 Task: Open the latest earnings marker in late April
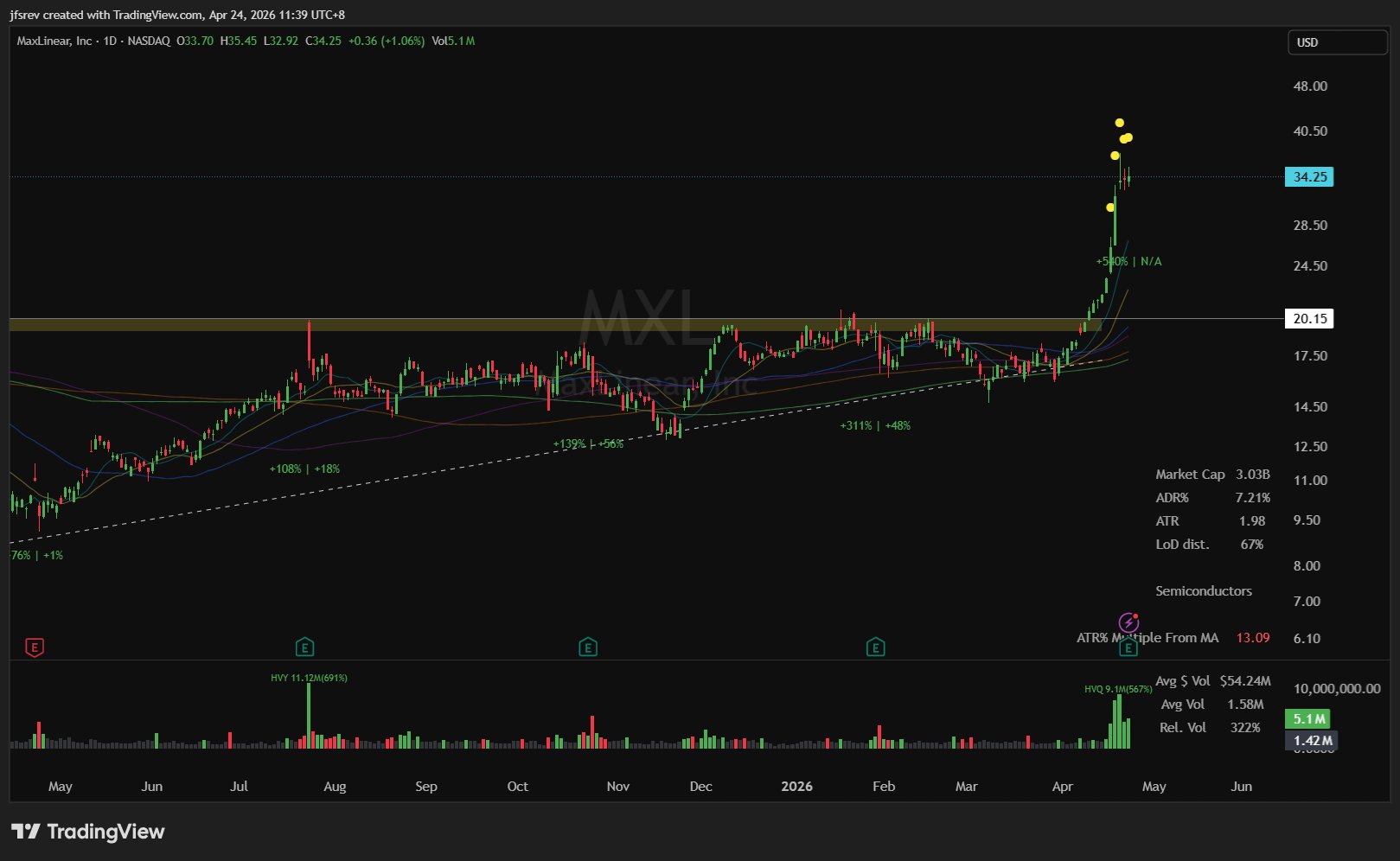pos(1128,647)
